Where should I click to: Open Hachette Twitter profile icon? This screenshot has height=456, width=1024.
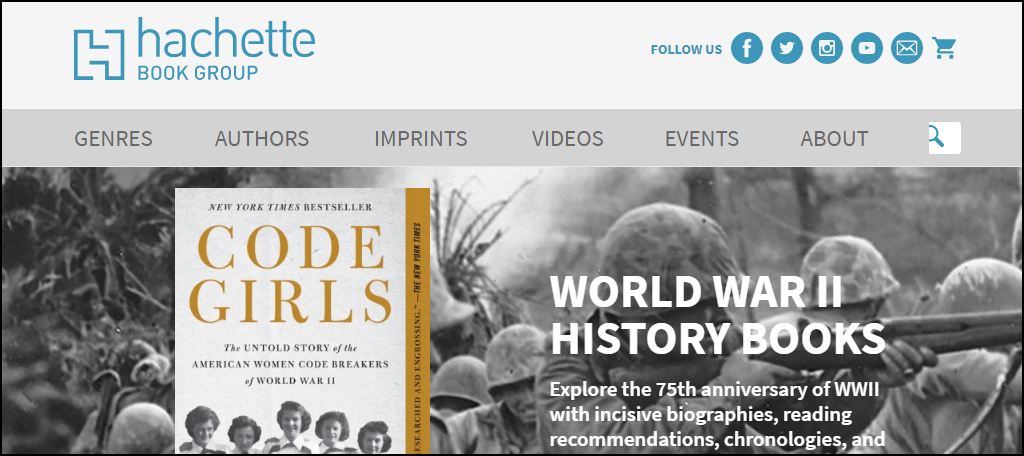(x=787, y=48)
